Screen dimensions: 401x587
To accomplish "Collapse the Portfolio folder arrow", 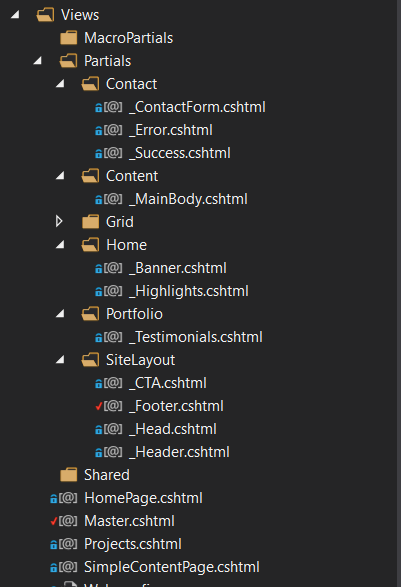I will (60, 314).
